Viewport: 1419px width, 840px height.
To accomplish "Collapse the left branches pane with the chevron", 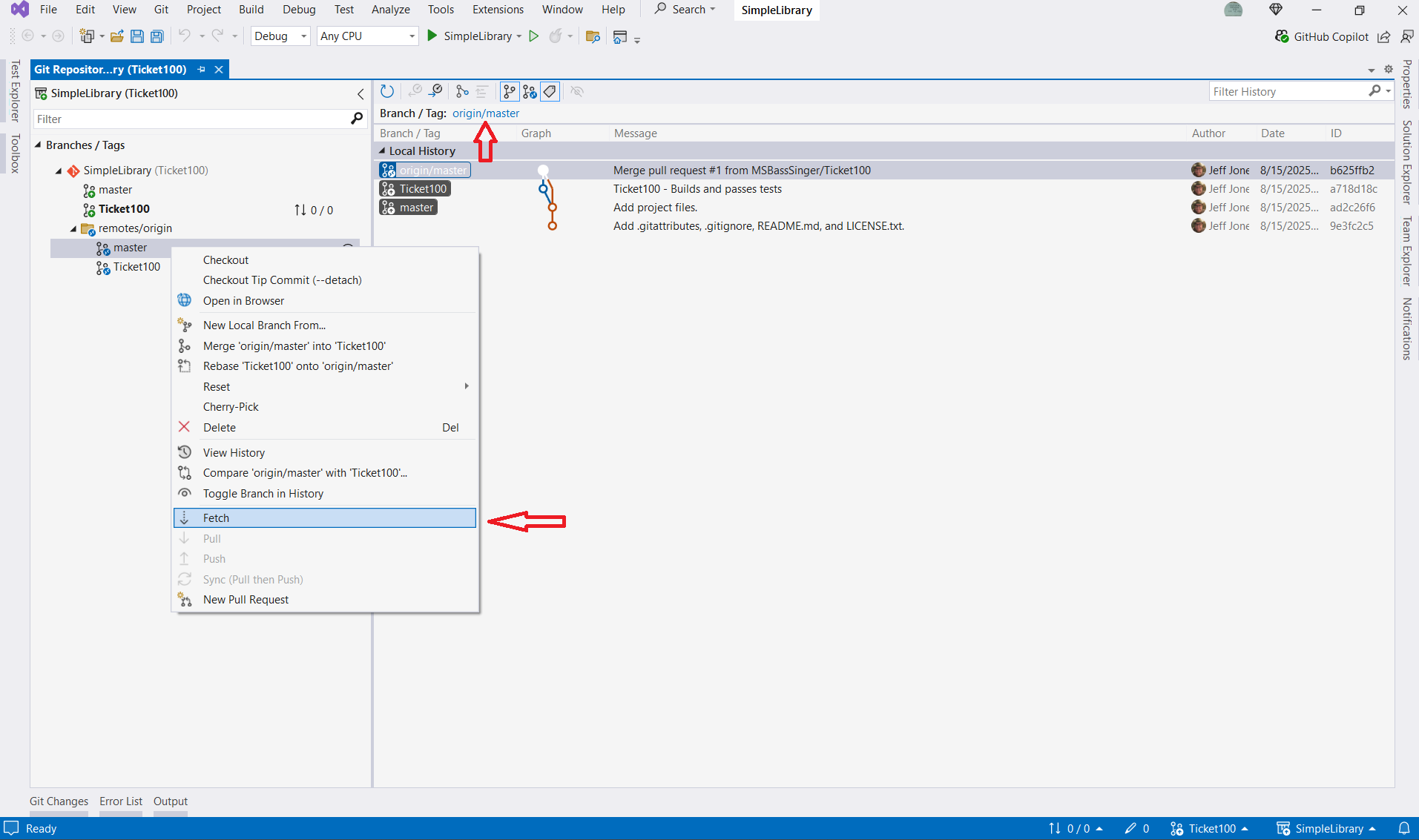I will [x=360, y=93].
